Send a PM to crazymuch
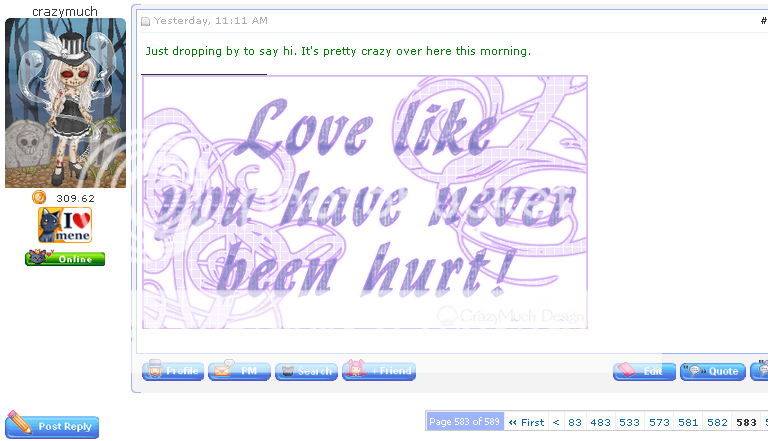The height and width of the screenshot is (441, 768). 239,371
